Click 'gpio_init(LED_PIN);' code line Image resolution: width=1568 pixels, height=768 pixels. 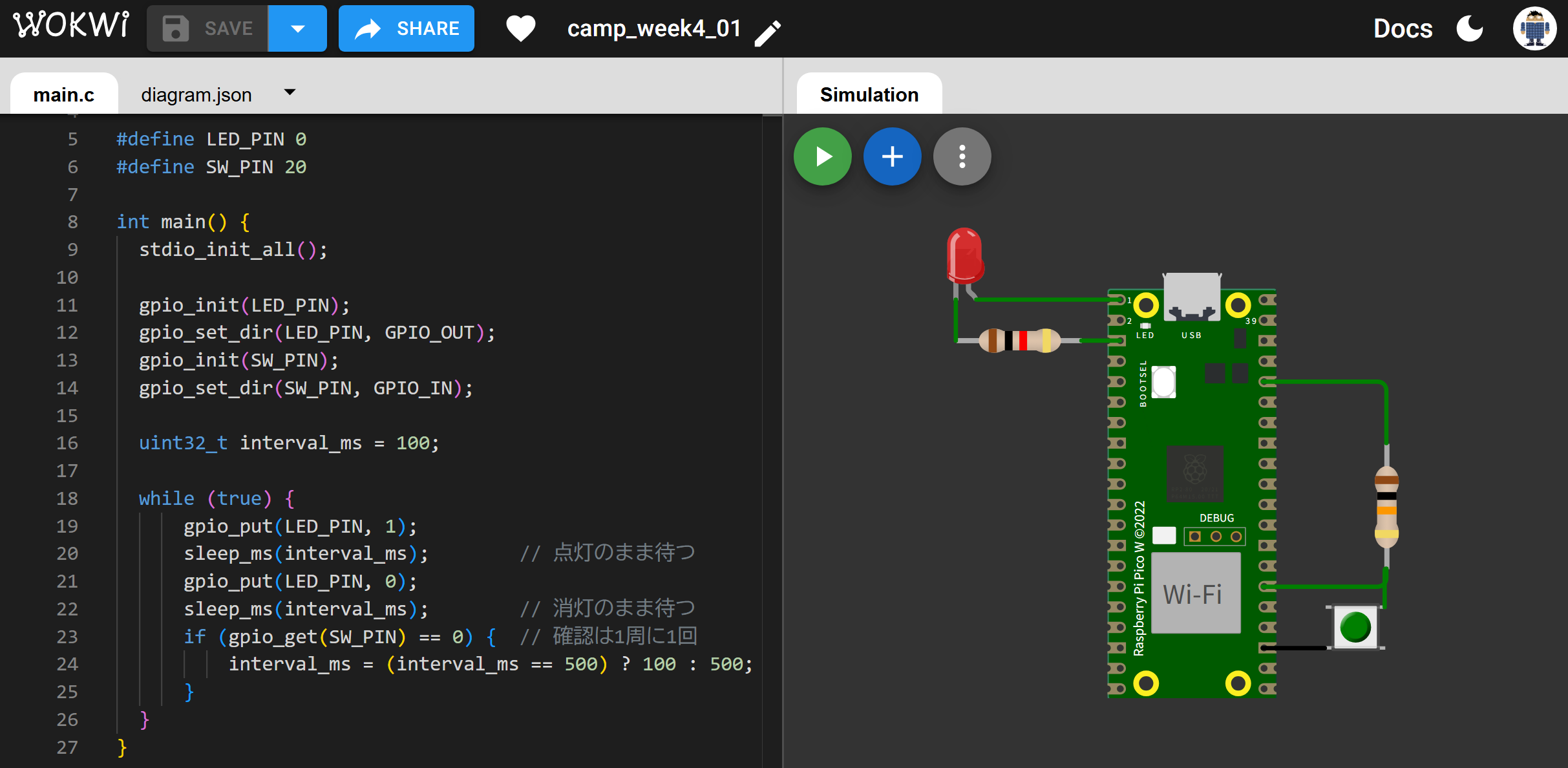[244, 305]
